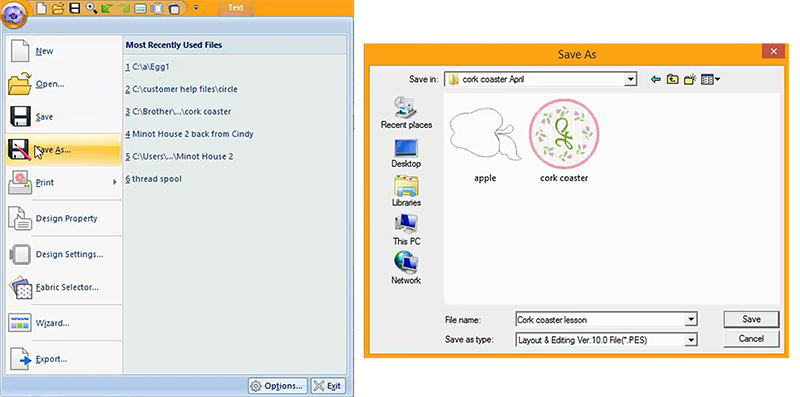Click the floppy-with-pencil icon beside Save As...
The height and width of the screenshot is (397, 800).
(20, 150)
